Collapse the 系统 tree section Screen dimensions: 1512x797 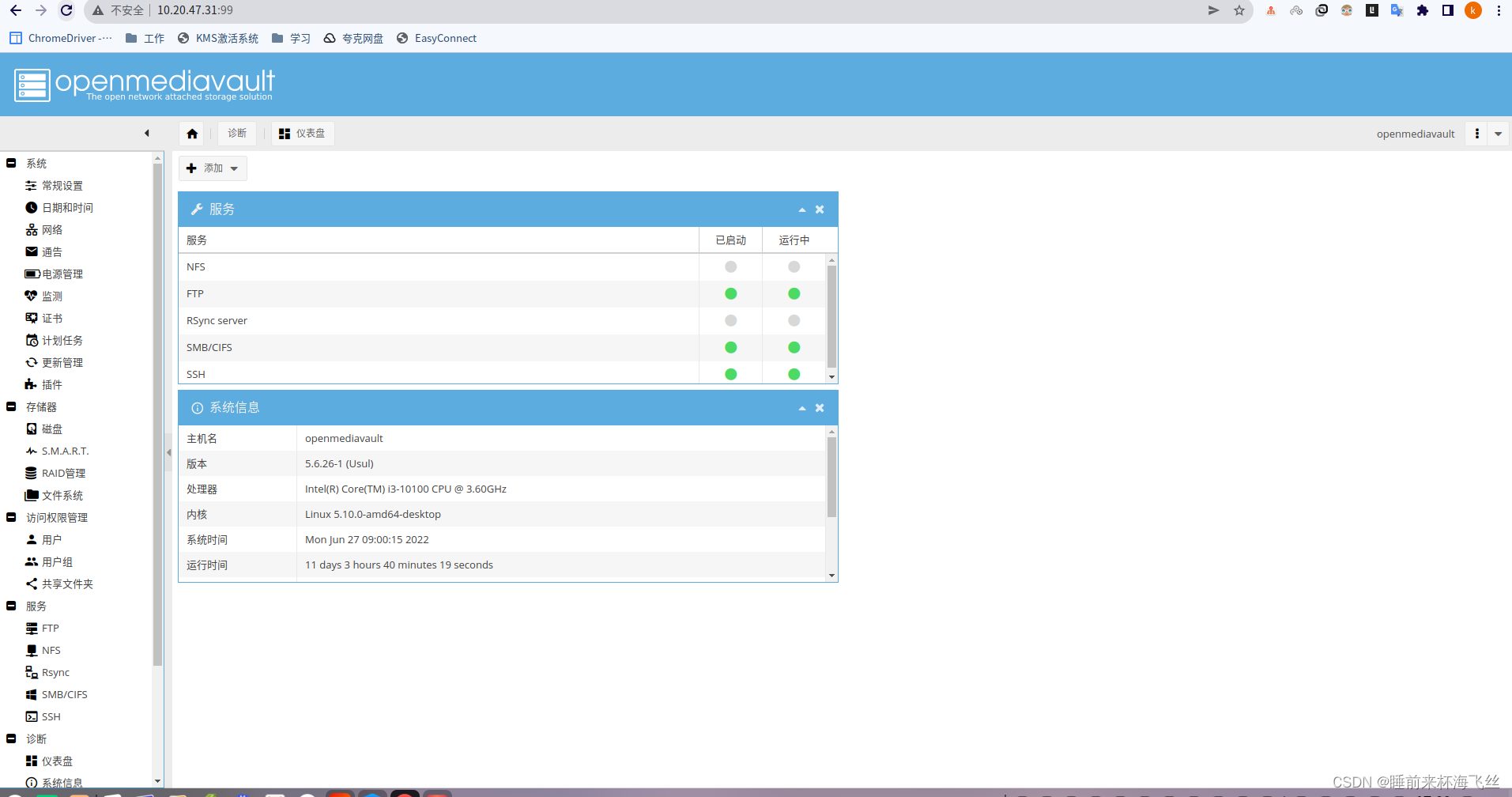pos(11,164)
